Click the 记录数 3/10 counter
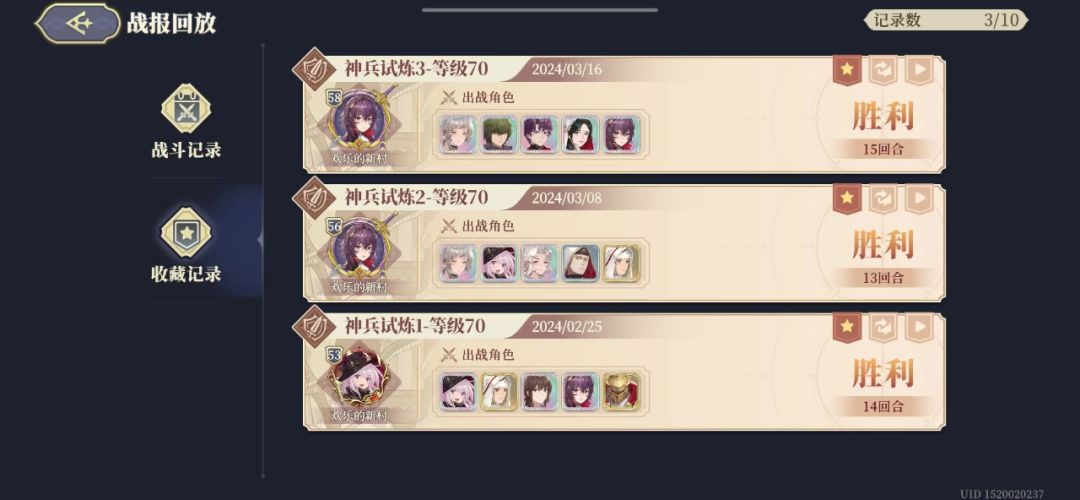This screenshot has height=500, width=1080. click(x=946, y=20)
